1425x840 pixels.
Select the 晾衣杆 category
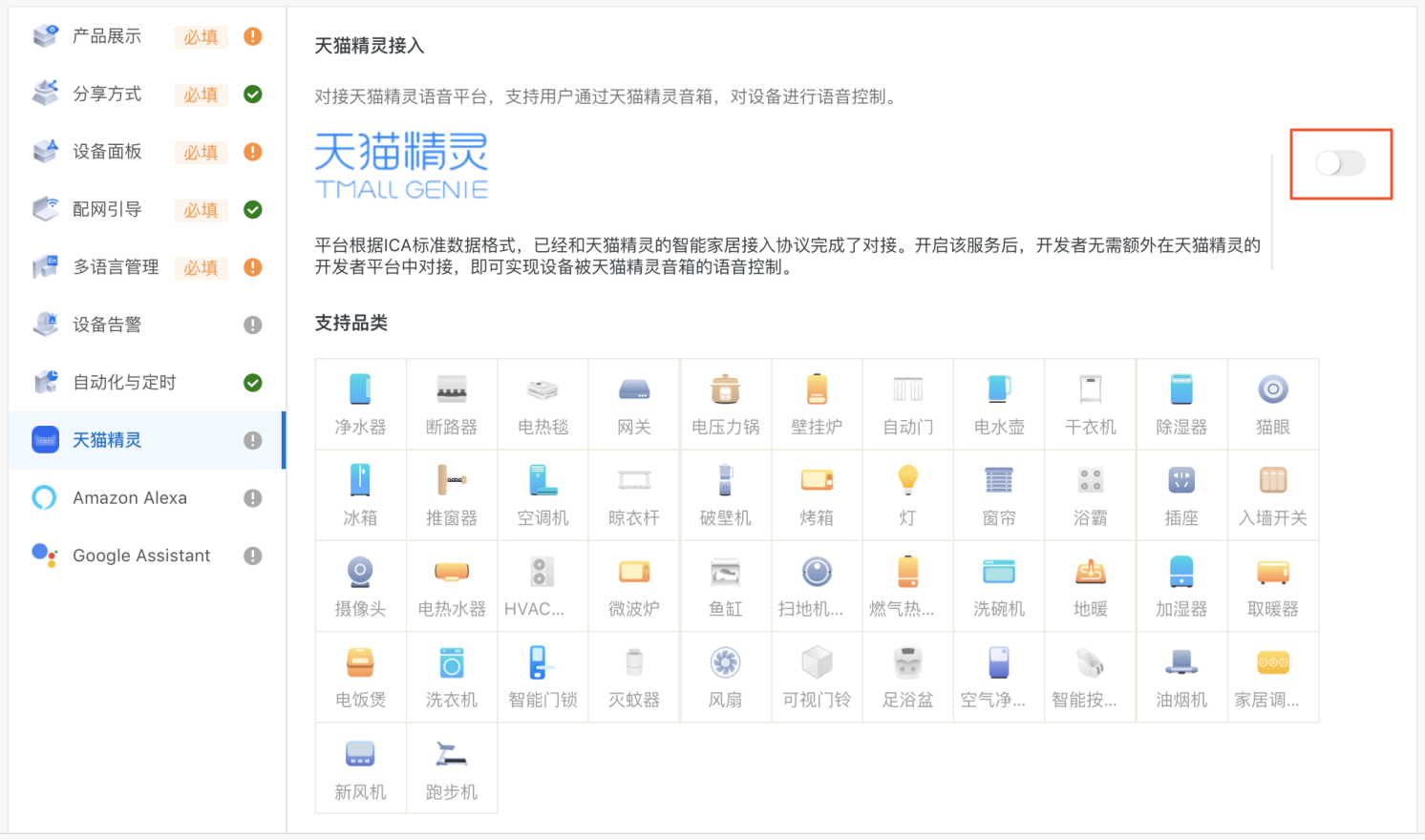634,494
